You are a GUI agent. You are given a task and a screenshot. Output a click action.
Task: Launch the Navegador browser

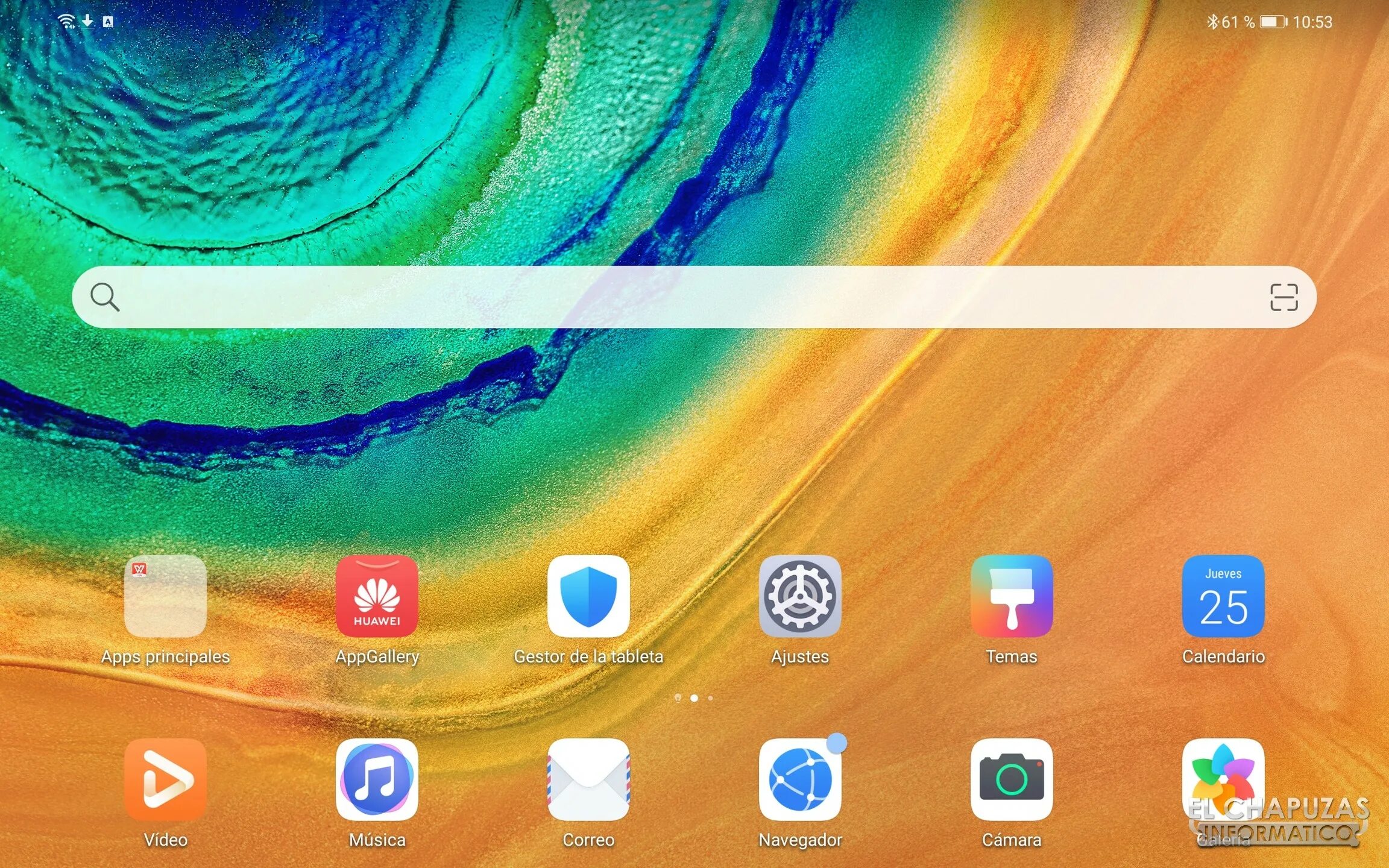point(800,779)
